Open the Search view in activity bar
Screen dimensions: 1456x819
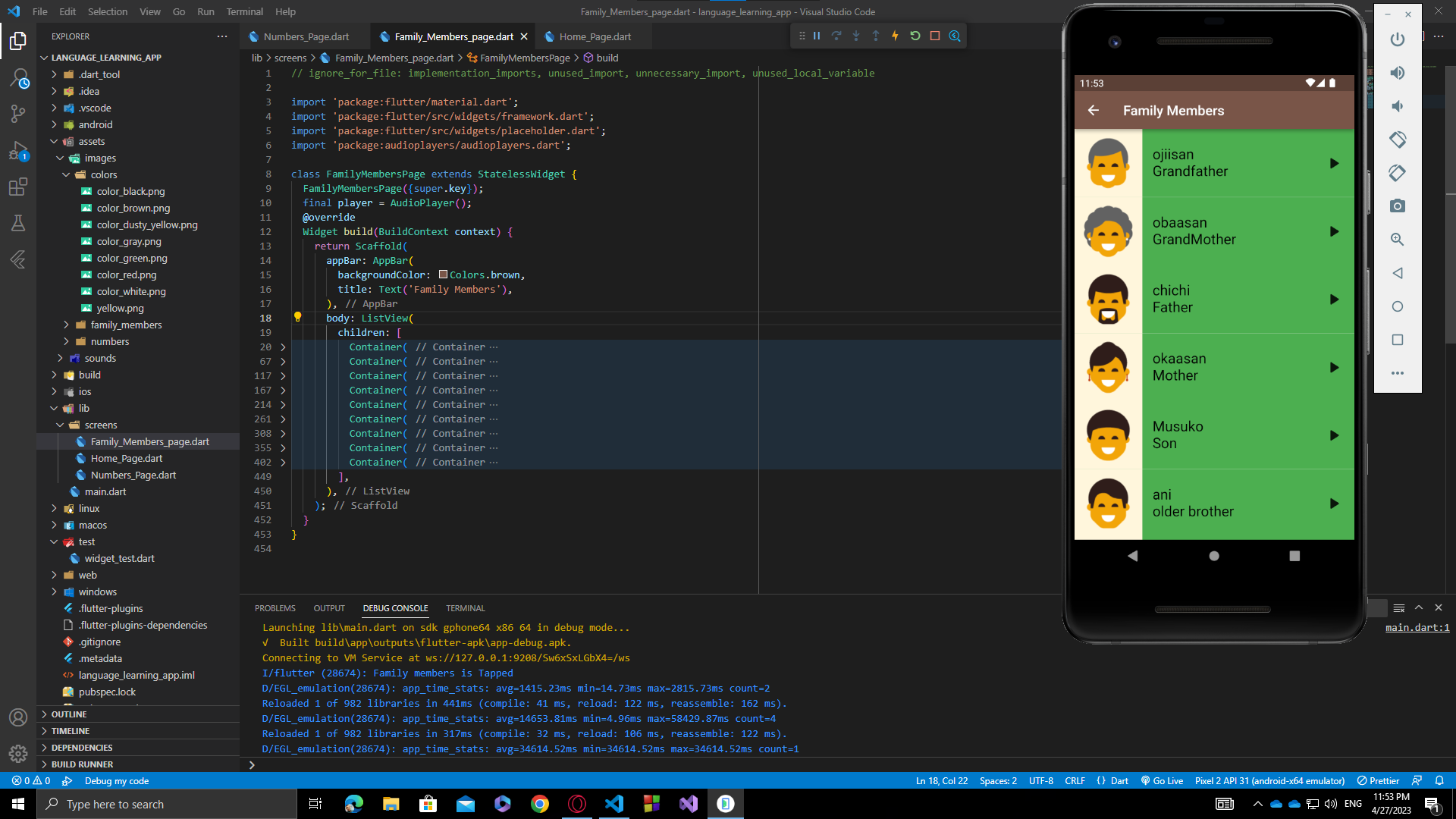pos(18,77)
